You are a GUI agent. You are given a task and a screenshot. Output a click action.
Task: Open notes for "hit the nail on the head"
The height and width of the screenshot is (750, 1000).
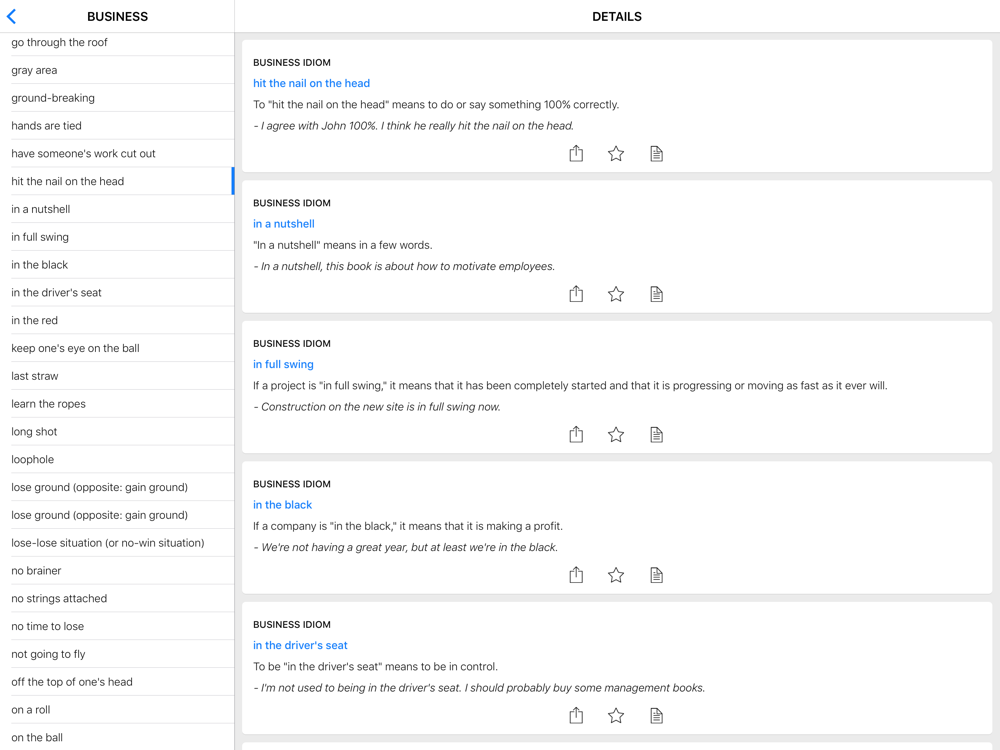tap(656, 153)
